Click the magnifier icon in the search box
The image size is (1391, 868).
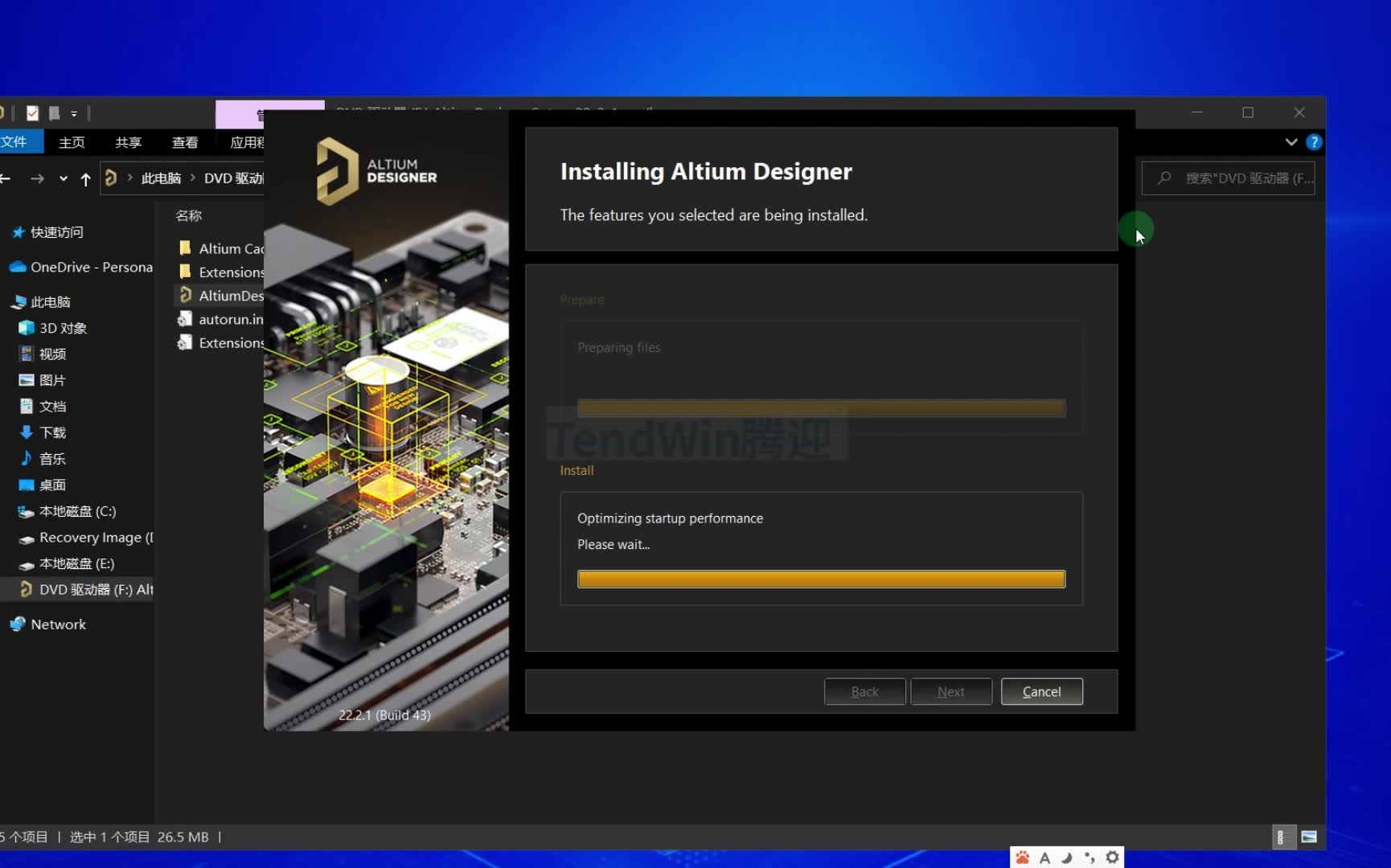(x=1163, y=178)
